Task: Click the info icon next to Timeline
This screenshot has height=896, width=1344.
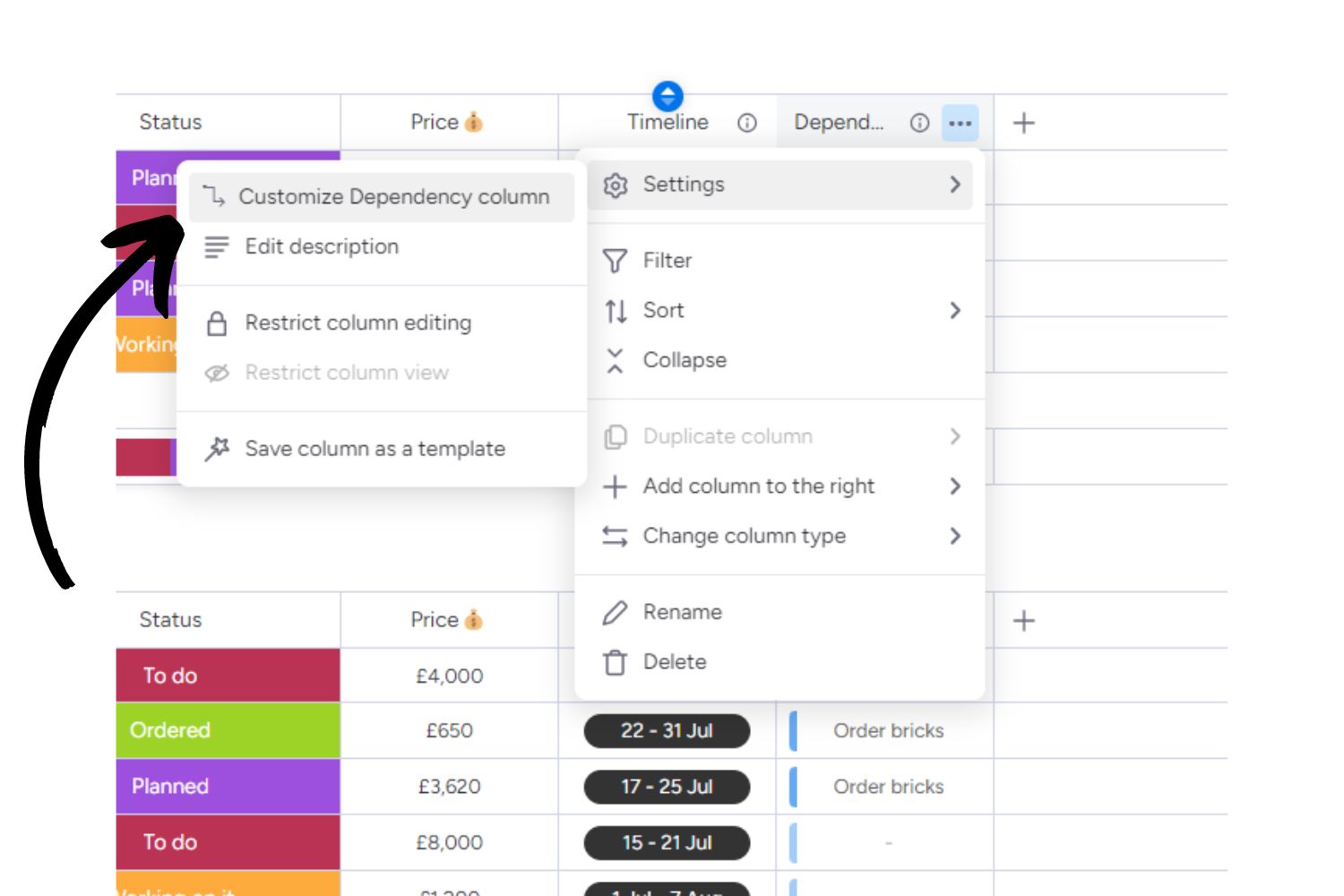Action: click(746, 125)
